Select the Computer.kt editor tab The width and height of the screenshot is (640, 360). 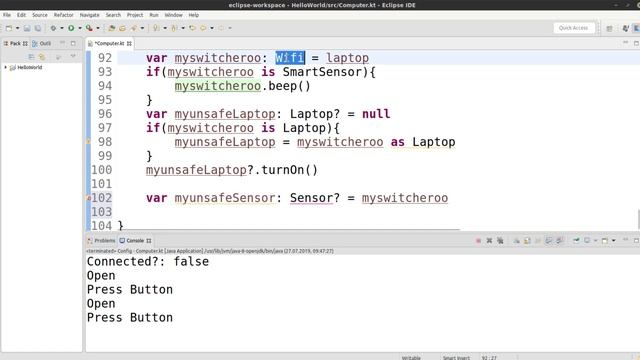coord(109,43)
